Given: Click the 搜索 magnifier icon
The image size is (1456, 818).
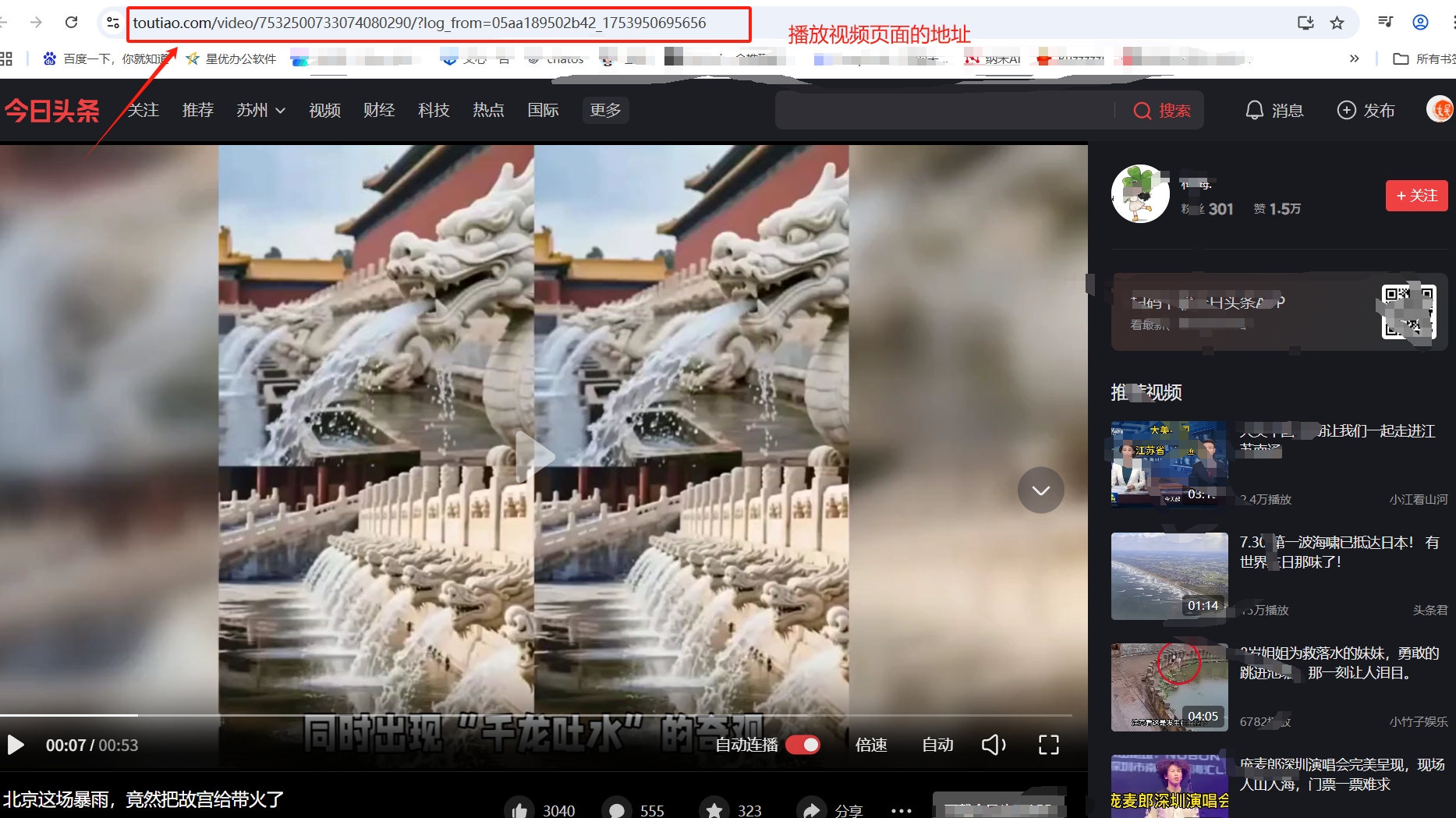Looking at the screenshot, I should (1142, 110).
